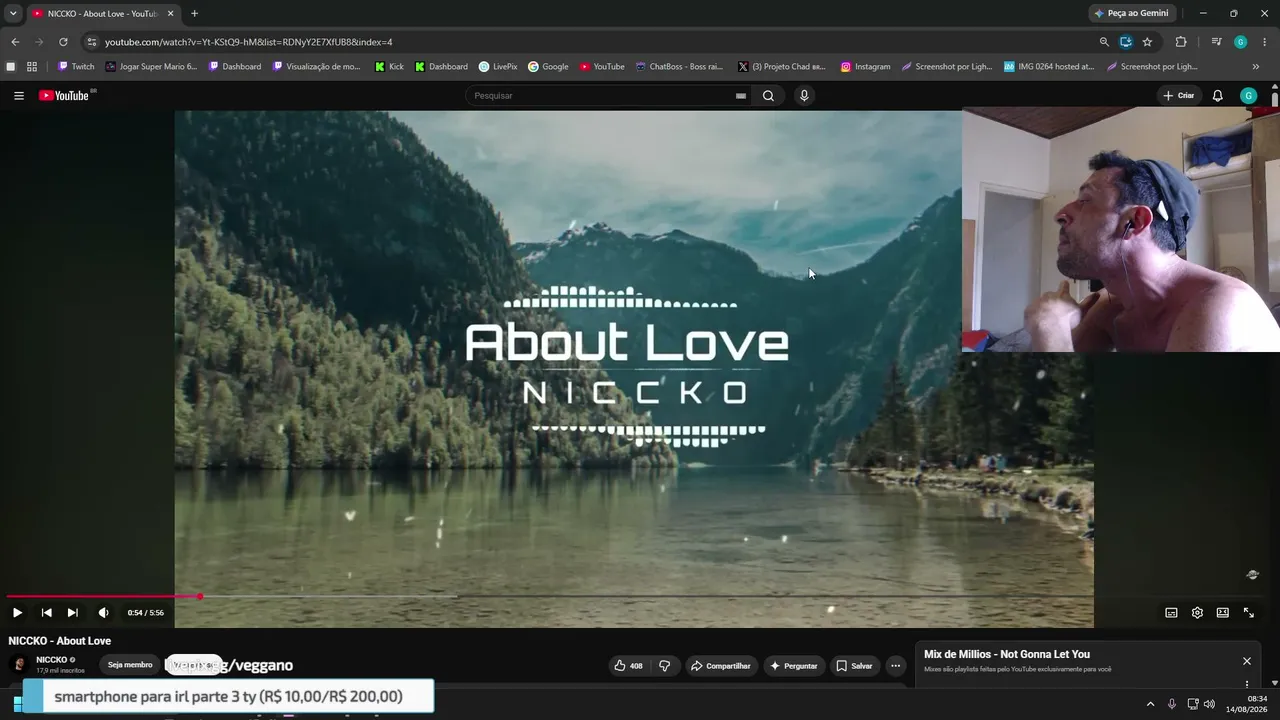View site information icon in address bar
1280x720 pixels.
click(92, 42)
